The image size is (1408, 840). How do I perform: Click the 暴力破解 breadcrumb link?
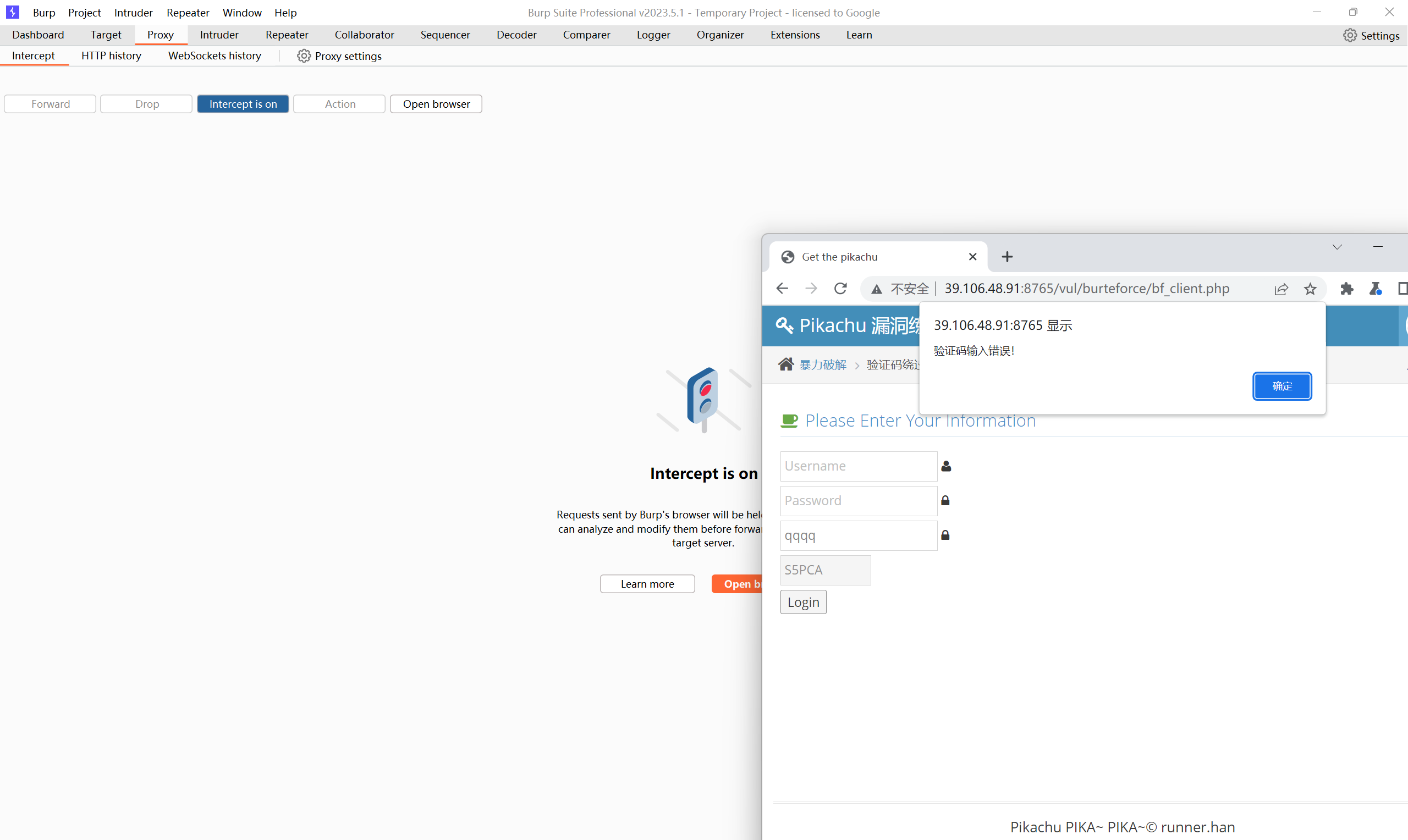pos(823,364)
